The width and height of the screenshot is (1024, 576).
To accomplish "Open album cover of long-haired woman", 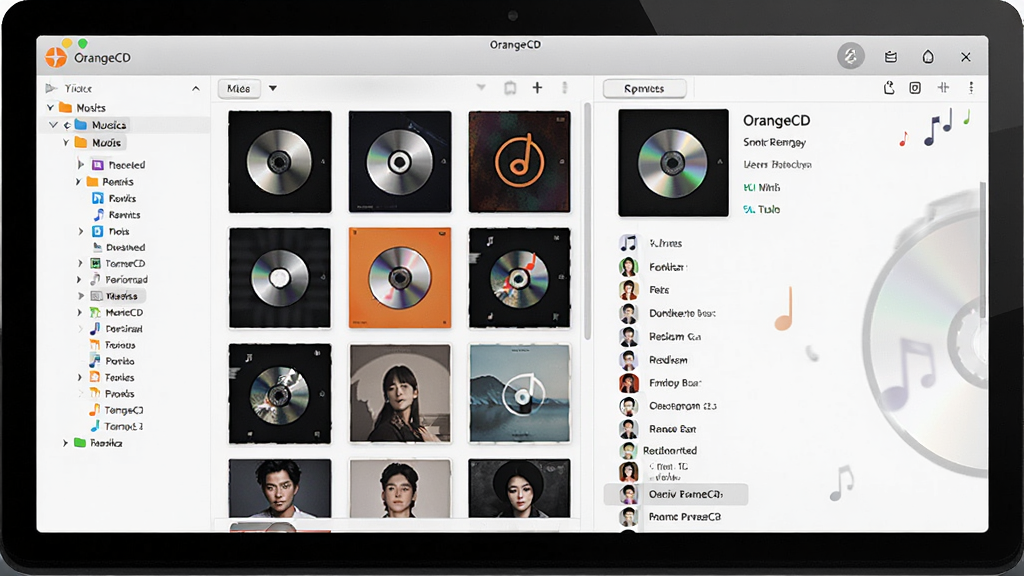I will (x=400, y=394).
